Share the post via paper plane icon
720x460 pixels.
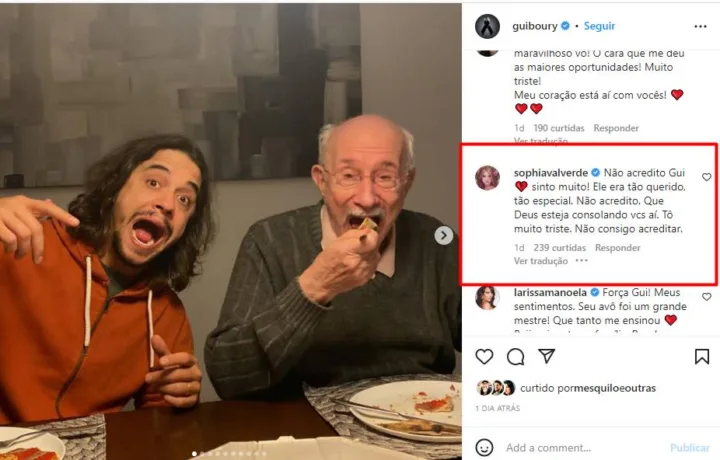tap(546, 357)
